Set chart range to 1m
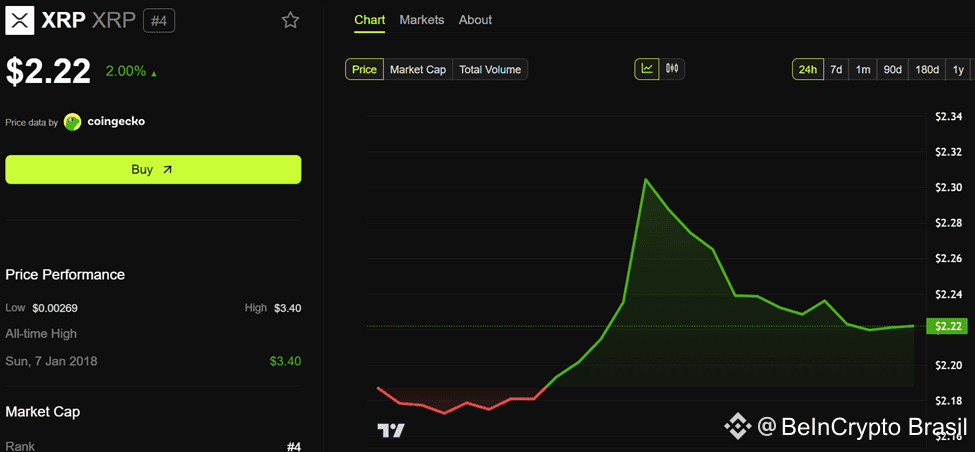The height and width of the screenshot is (452, 975). point(862,70)
